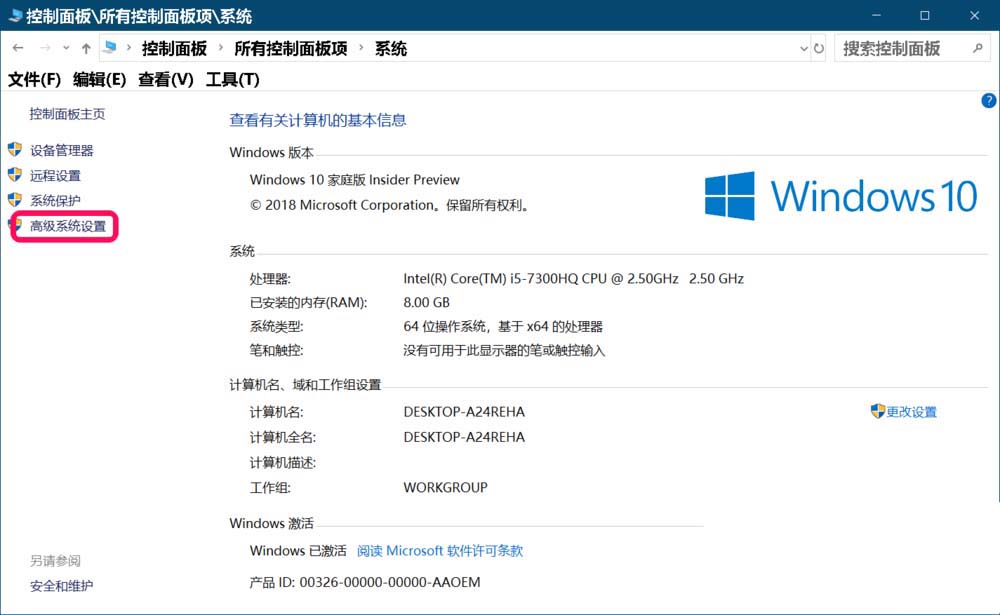Click 没有可用于此显示器的笔或触控输入 text
1000x615 pixels.
(504, 351)
